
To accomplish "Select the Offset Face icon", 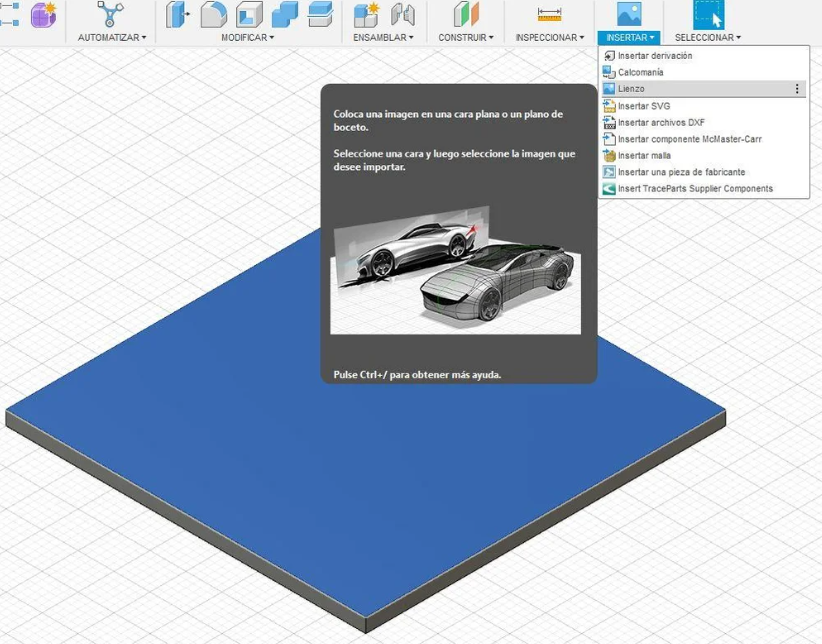I will tap(320, 14).
